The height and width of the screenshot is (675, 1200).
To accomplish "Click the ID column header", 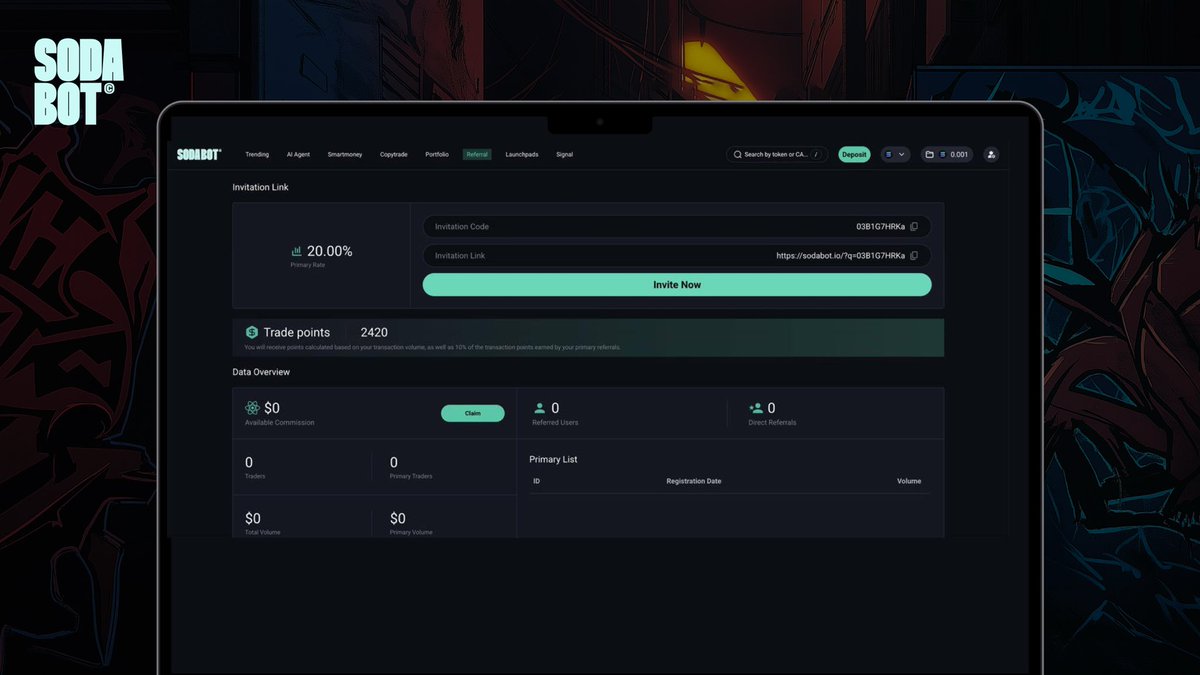I will (537, 481).
